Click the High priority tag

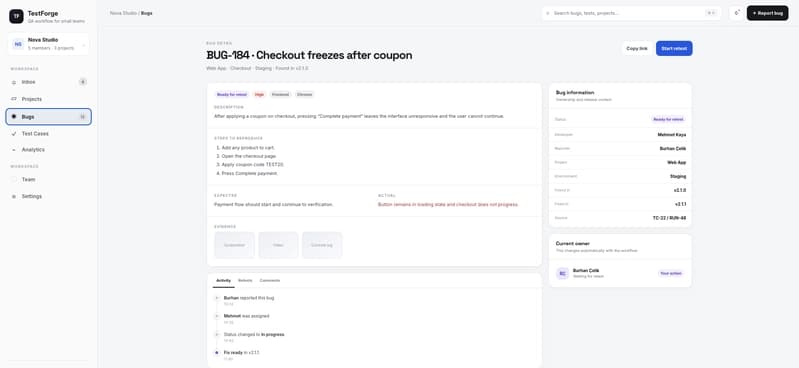259,94
